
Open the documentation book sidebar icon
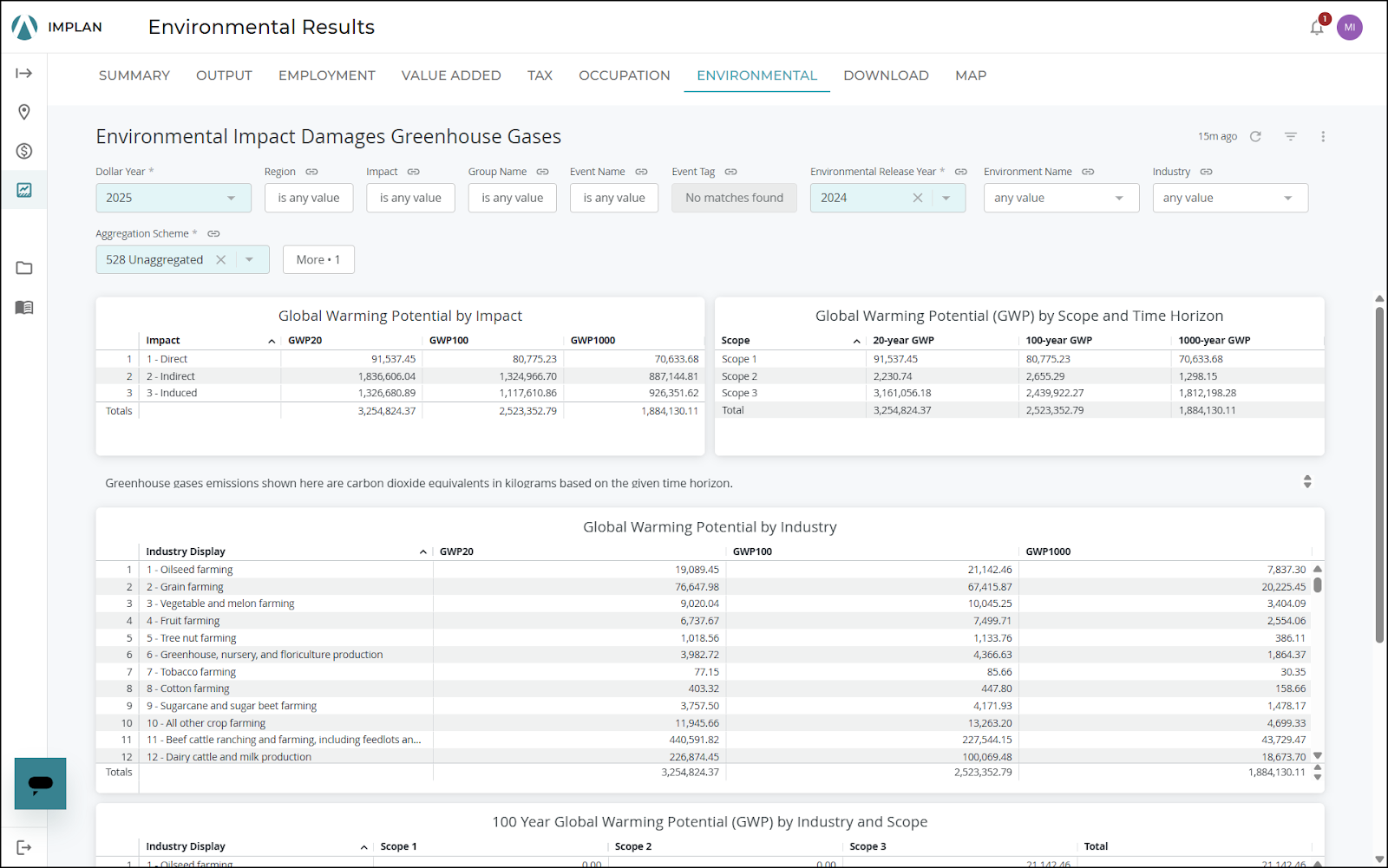click(23, 307)
